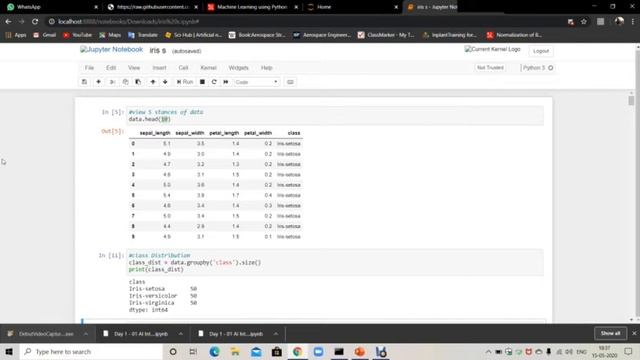Screen dimensions: 640x360
Task: Open Chrome from the taskbar
Action: (298, 351)
